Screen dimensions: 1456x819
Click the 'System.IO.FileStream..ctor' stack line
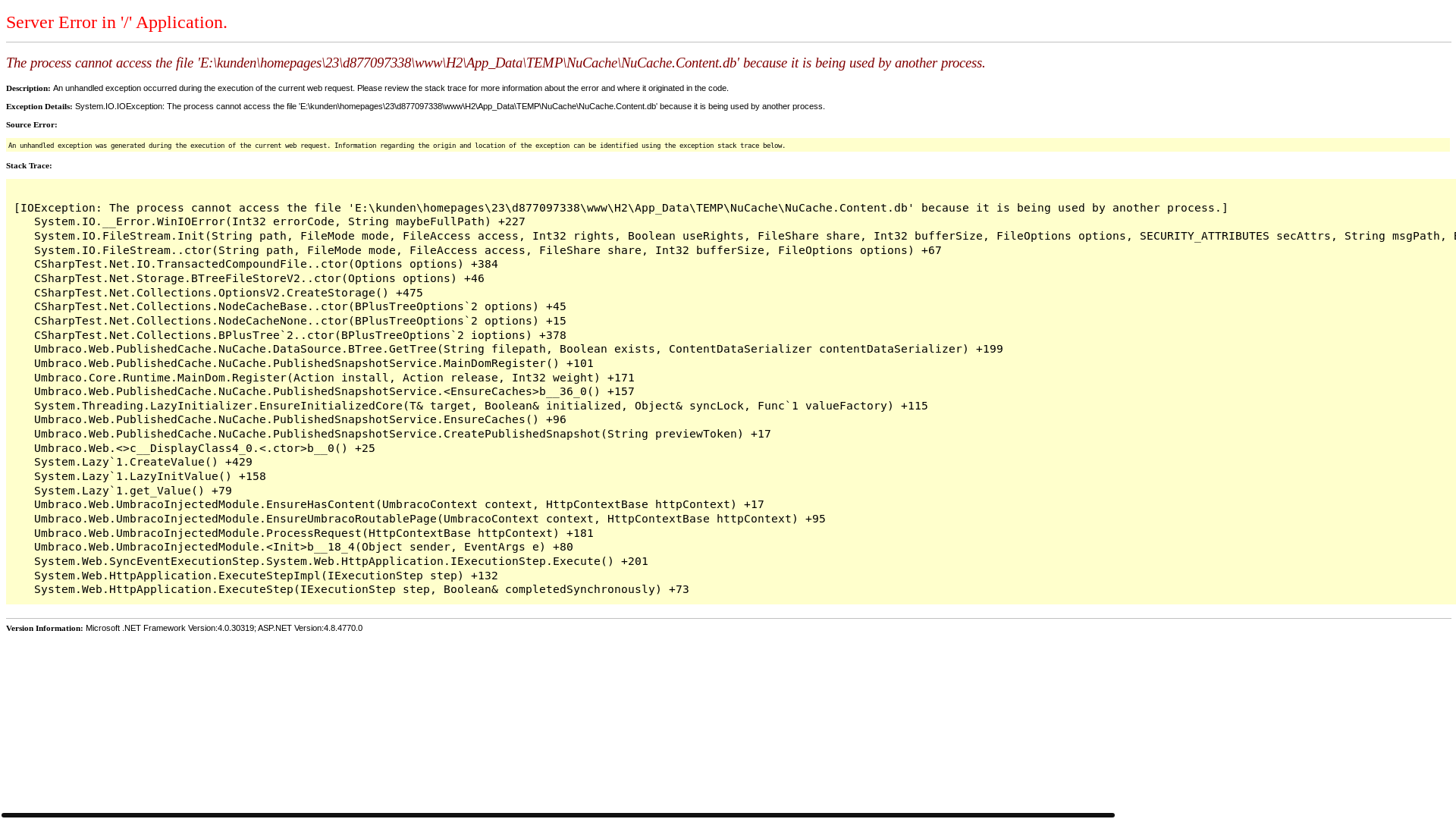point(488,250)
